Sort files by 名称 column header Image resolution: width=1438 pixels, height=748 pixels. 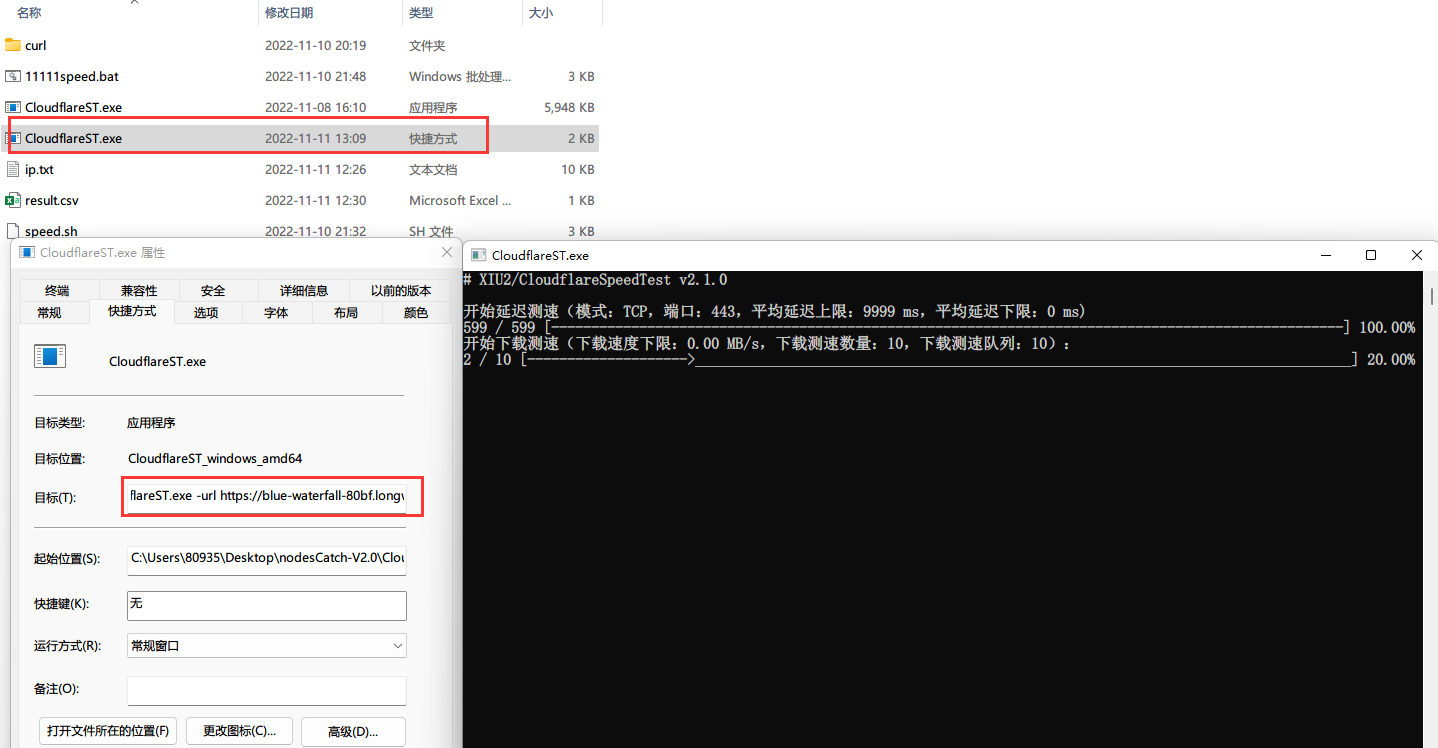click(x=30, y=13)
